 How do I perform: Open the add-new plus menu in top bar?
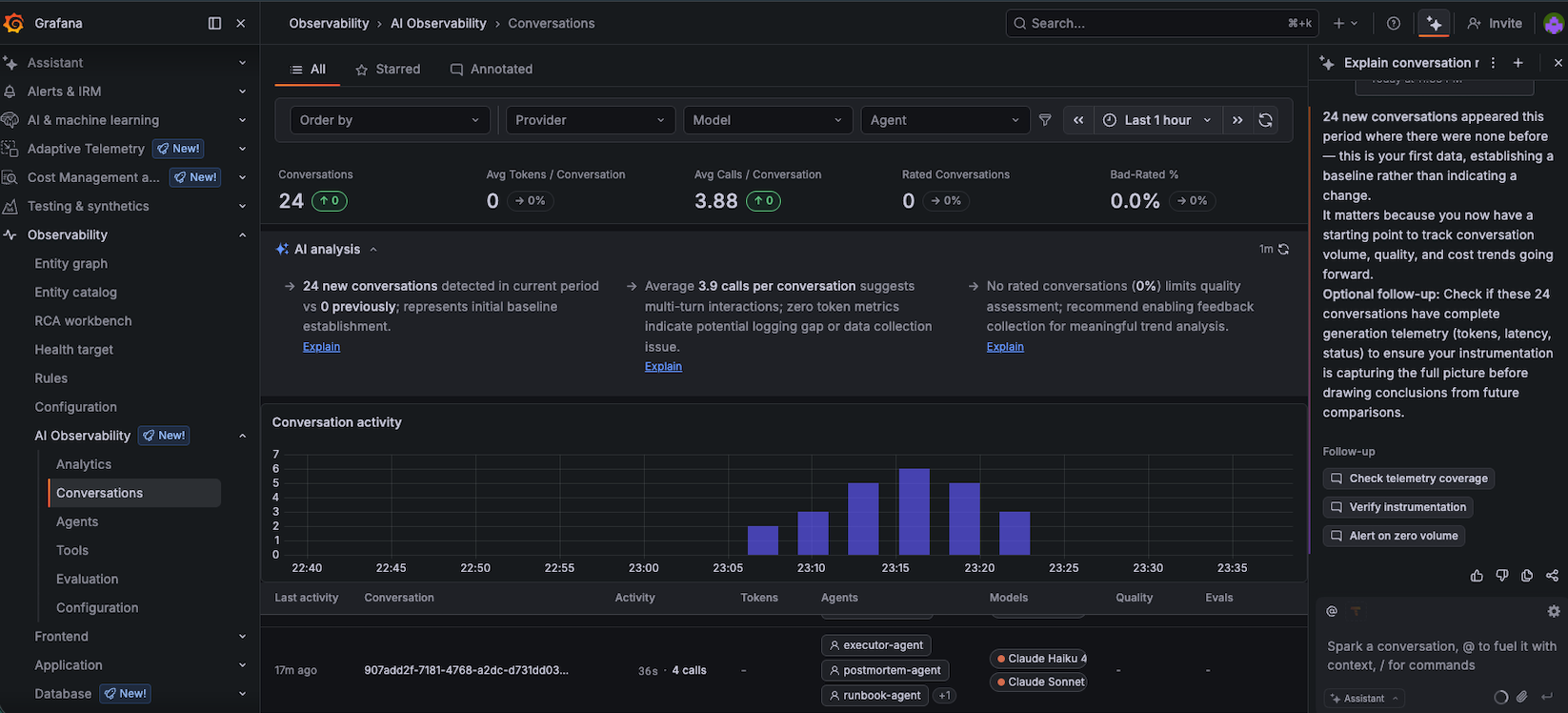coord(1346,23)
